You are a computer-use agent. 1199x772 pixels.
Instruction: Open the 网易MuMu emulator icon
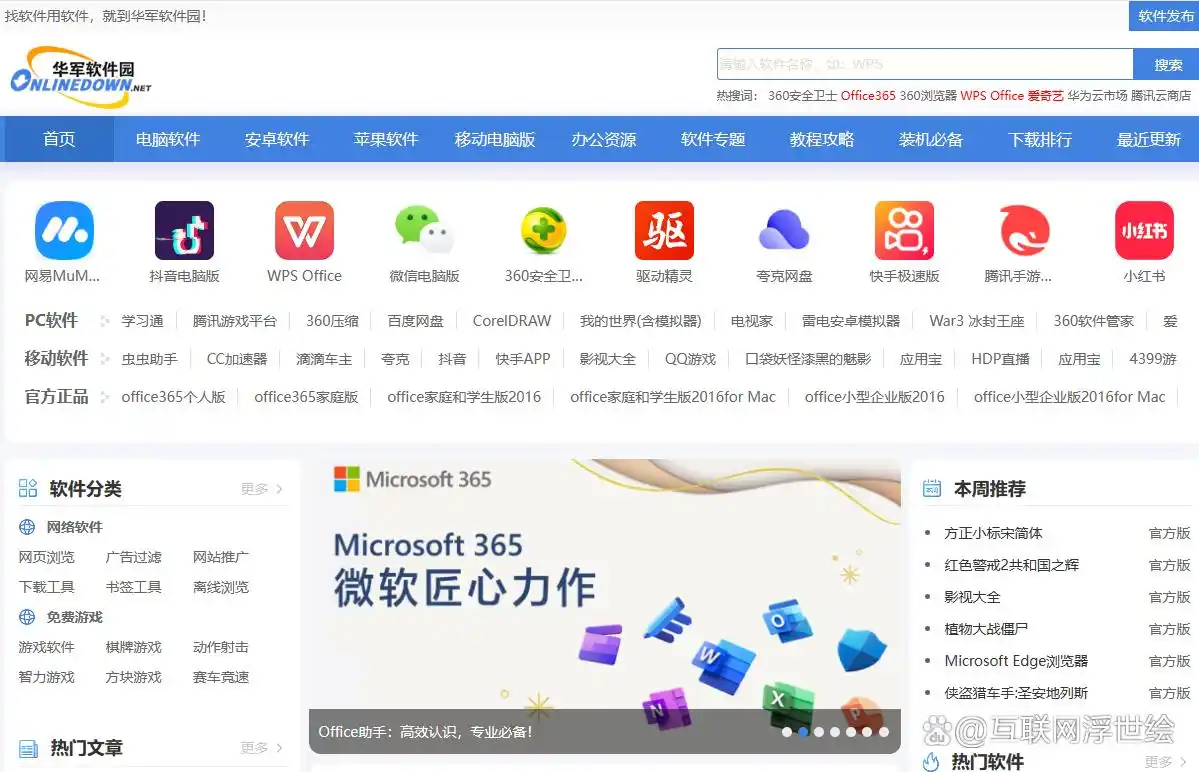64,232
